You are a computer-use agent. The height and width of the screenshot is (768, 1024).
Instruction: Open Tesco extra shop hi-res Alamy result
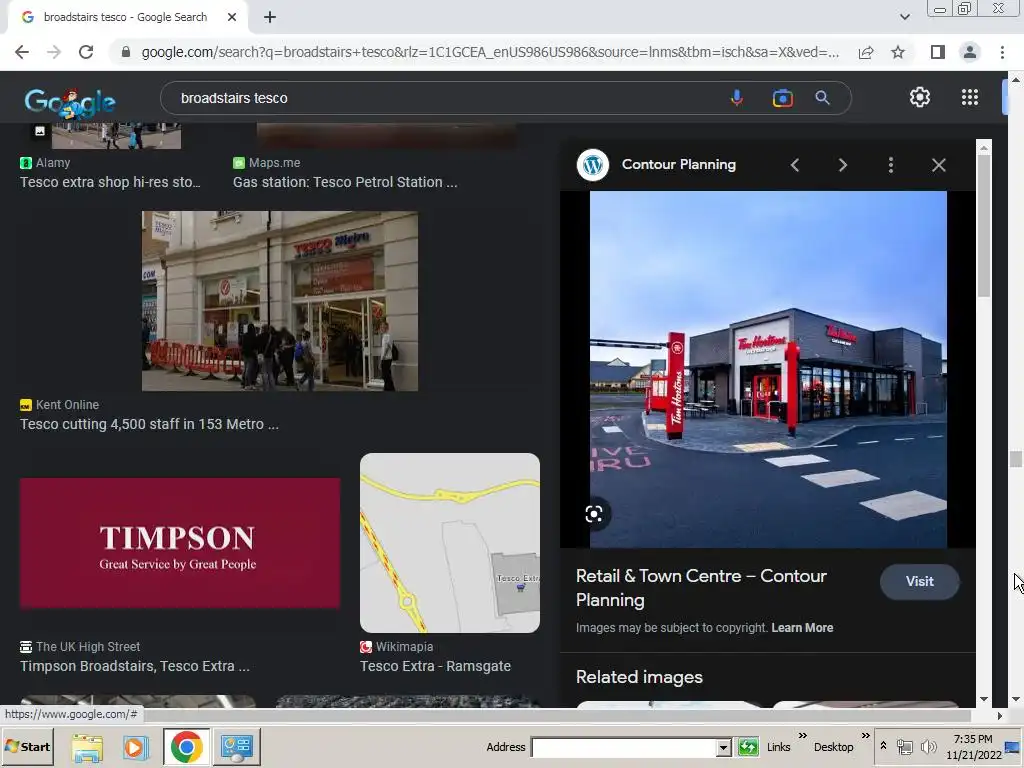tap(110, 182)
